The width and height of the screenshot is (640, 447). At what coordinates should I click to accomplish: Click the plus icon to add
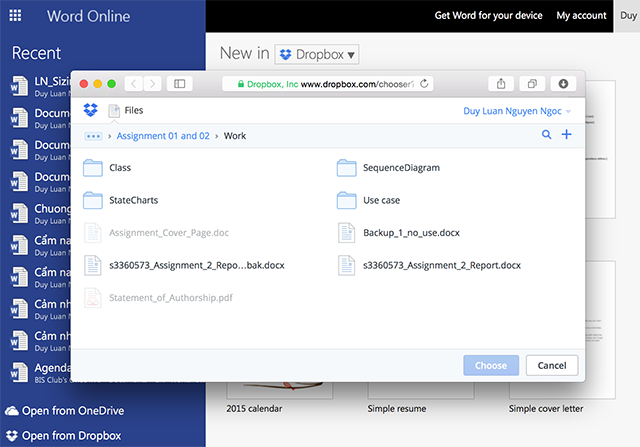click(x=567, y=134)
